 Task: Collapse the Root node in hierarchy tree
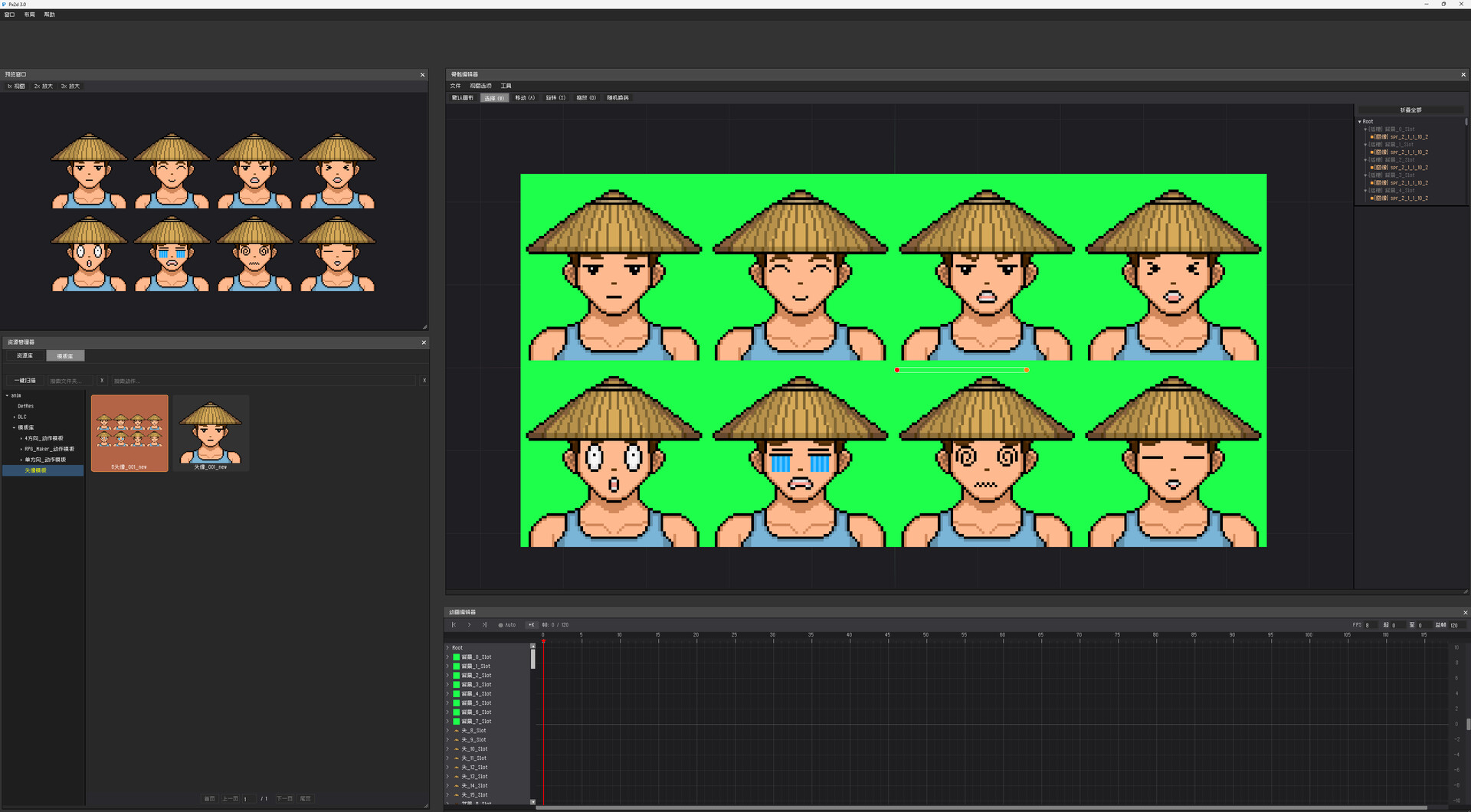pos(1360,122)
